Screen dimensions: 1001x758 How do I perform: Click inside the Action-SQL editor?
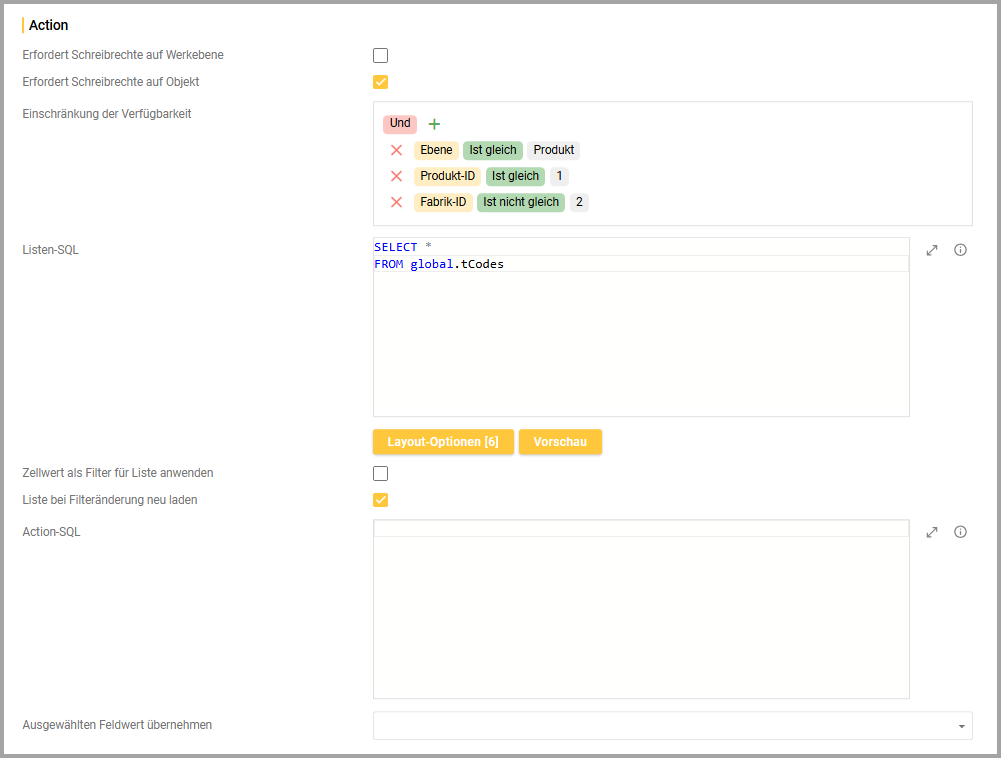pyautogui.click(x=640, y=610)
